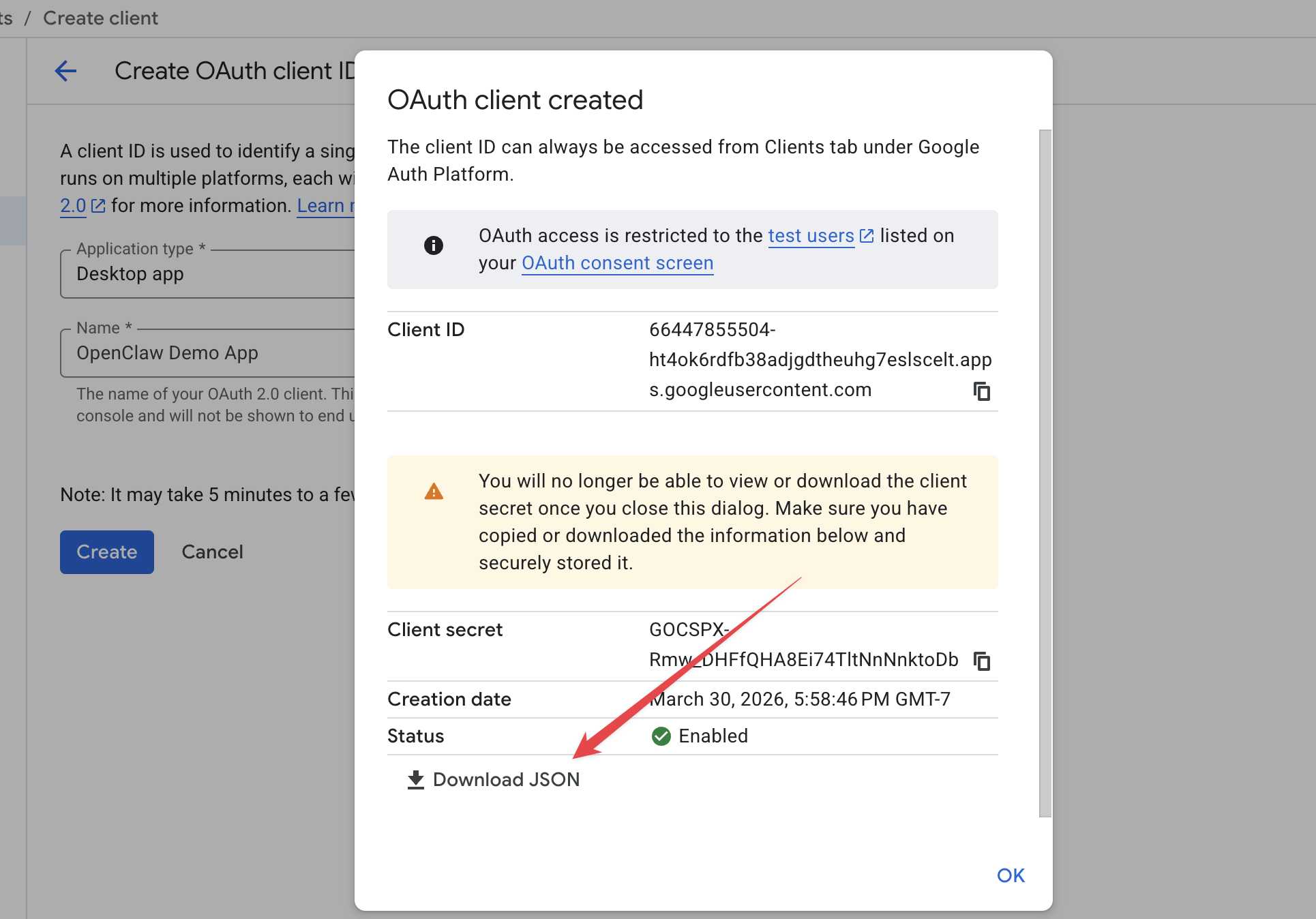Click Download JSON to save credentials
Screen dimensions: 1316x919
507,779
